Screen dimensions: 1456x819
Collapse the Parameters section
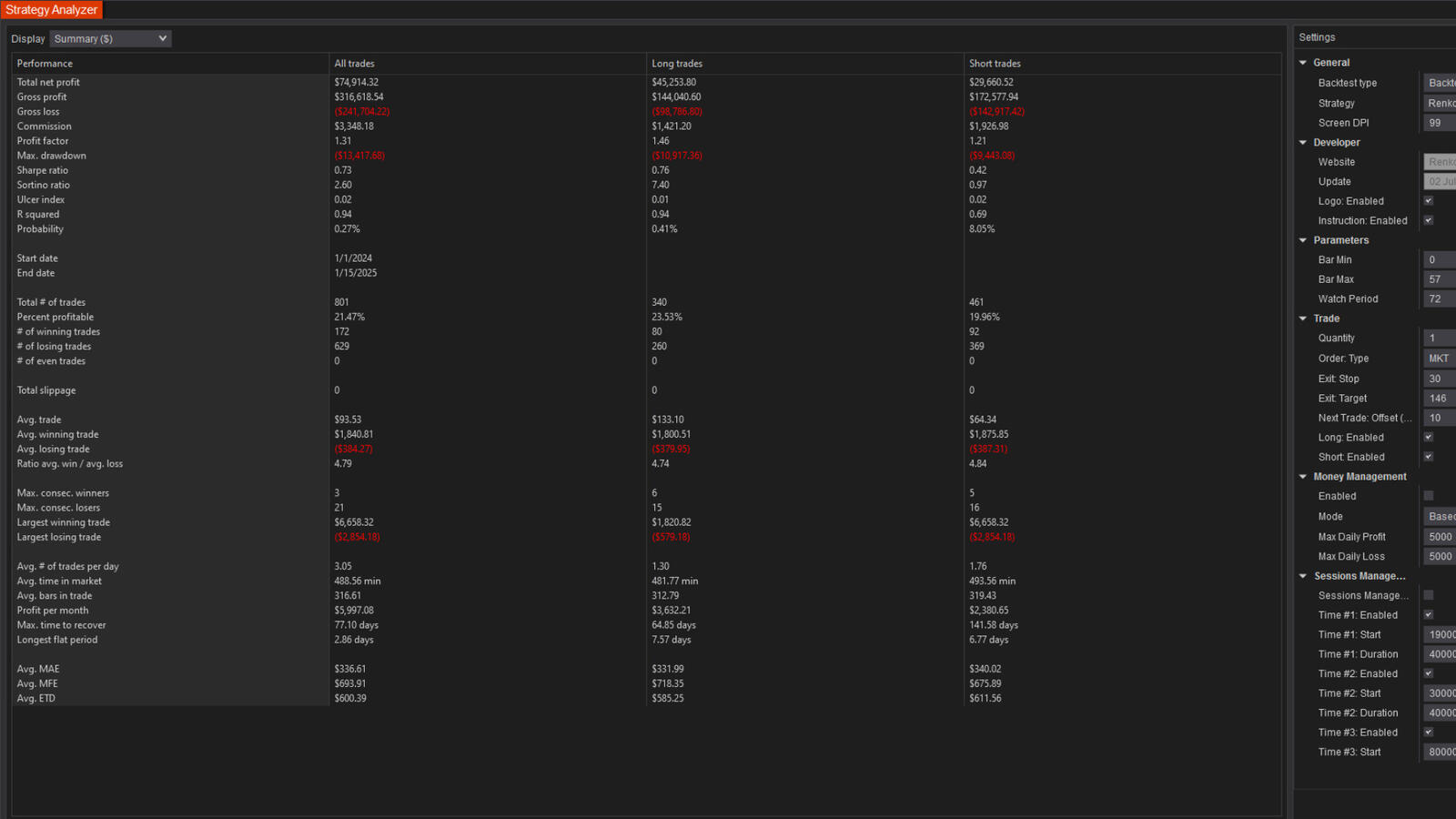click(1303, 240)
